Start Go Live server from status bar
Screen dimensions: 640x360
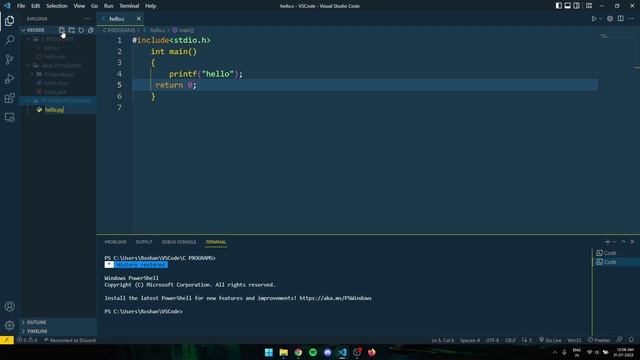(x=550, y=340)
